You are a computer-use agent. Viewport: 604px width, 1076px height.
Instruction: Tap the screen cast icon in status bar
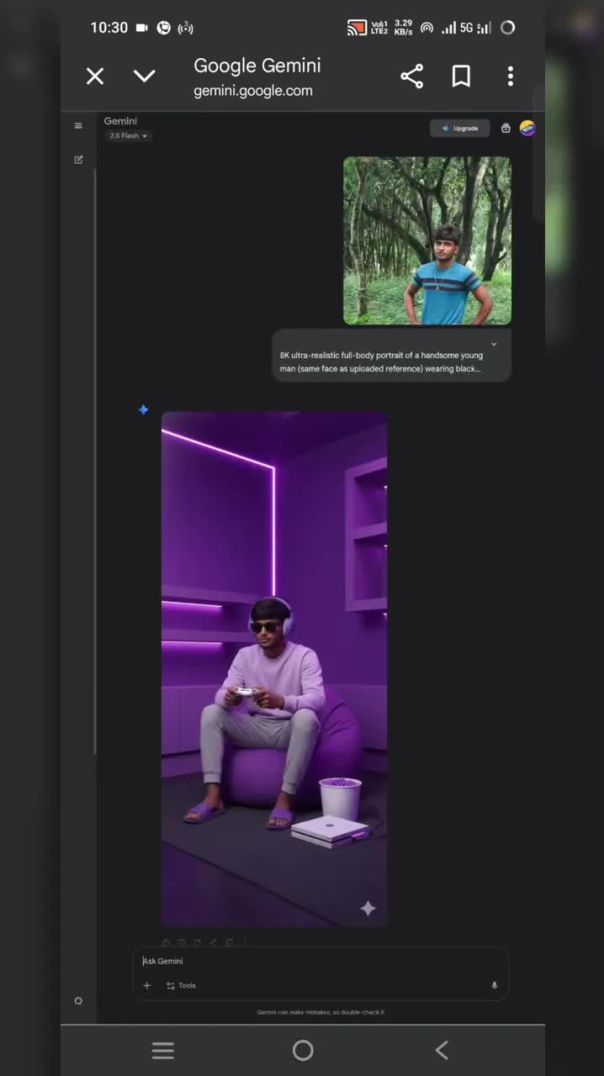click(x=357, y=27)
